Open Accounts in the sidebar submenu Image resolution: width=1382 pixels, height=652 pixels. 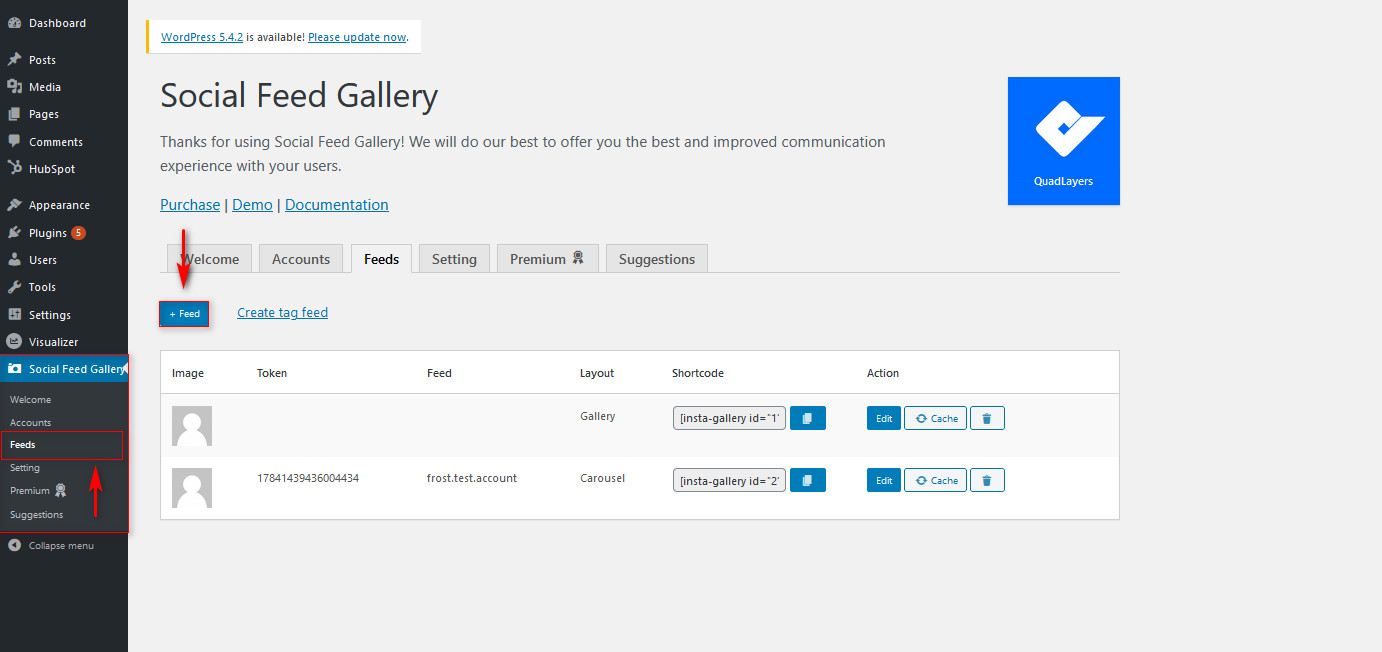pos(30,423)
